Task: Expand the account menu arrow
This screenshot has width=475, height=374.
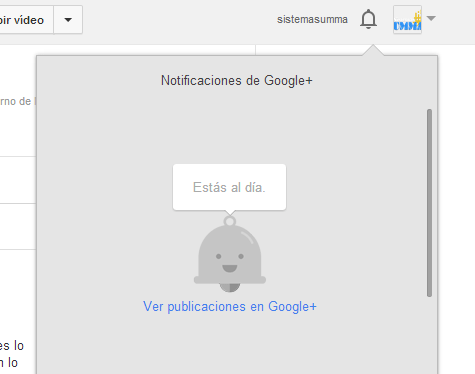Action: pos(431,18)
